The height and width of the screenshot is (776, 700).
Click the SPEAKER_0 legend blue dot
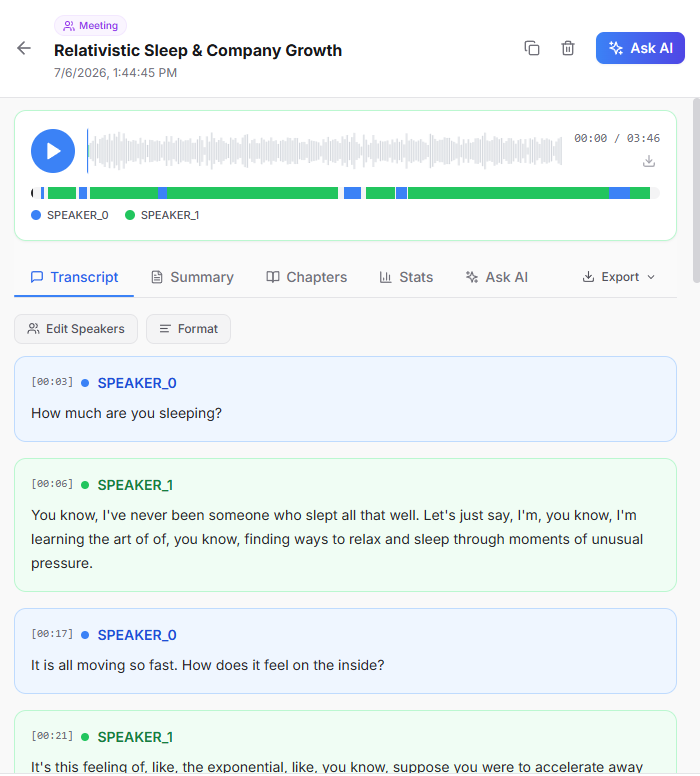[x=36, y=215]
